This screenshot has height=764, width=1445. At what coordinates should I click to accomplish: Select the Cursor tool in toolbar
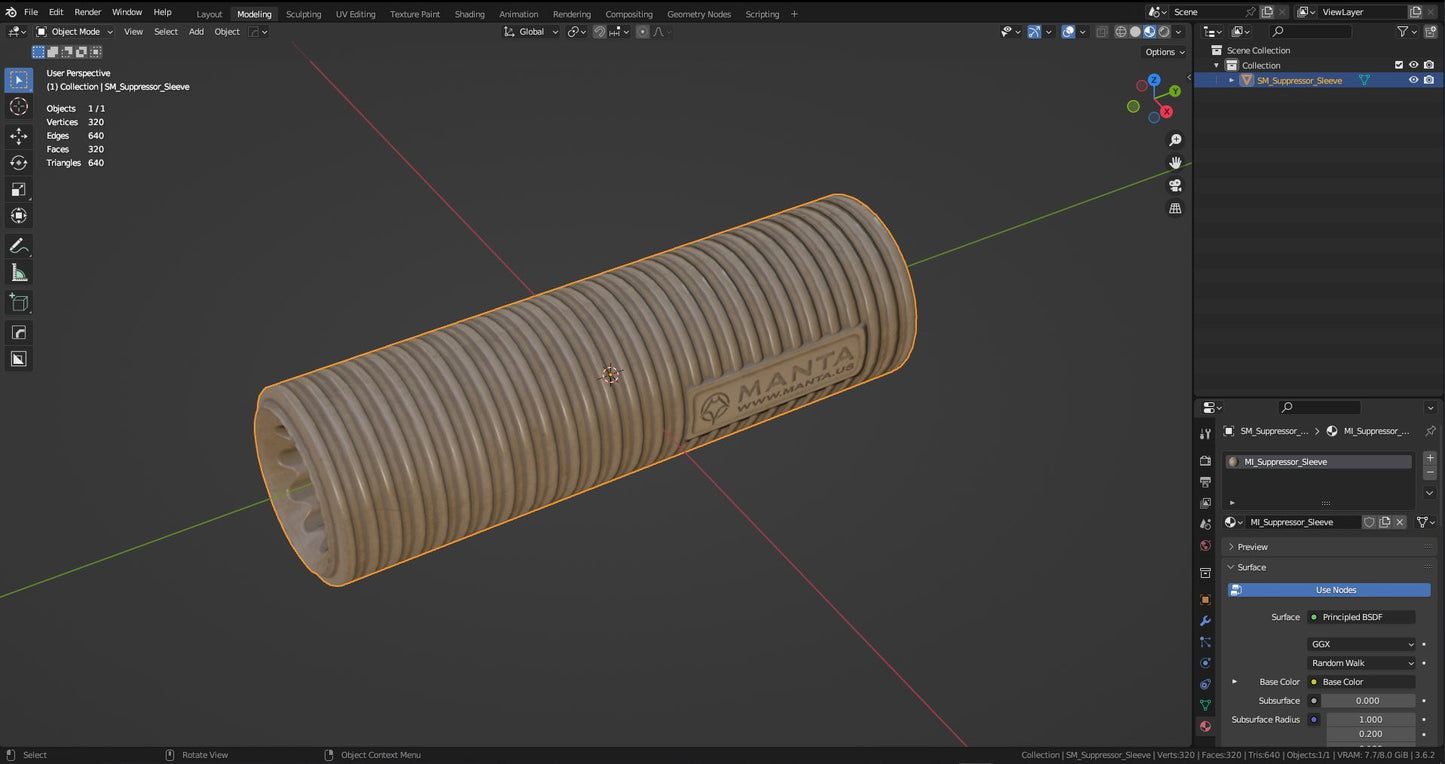pos(19,107)
